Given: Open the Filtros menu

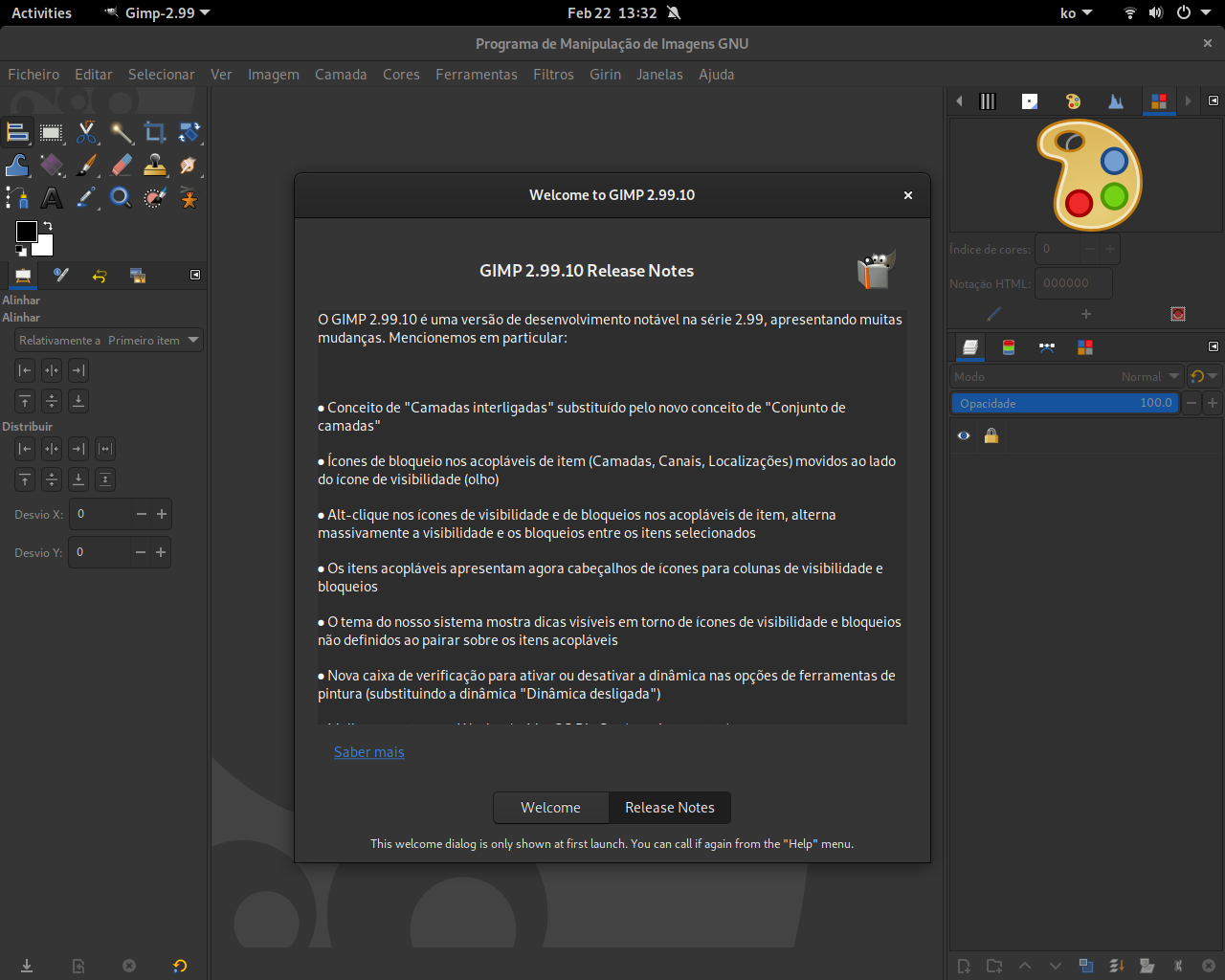Looking at the screenshot, I should coord(553,75).
